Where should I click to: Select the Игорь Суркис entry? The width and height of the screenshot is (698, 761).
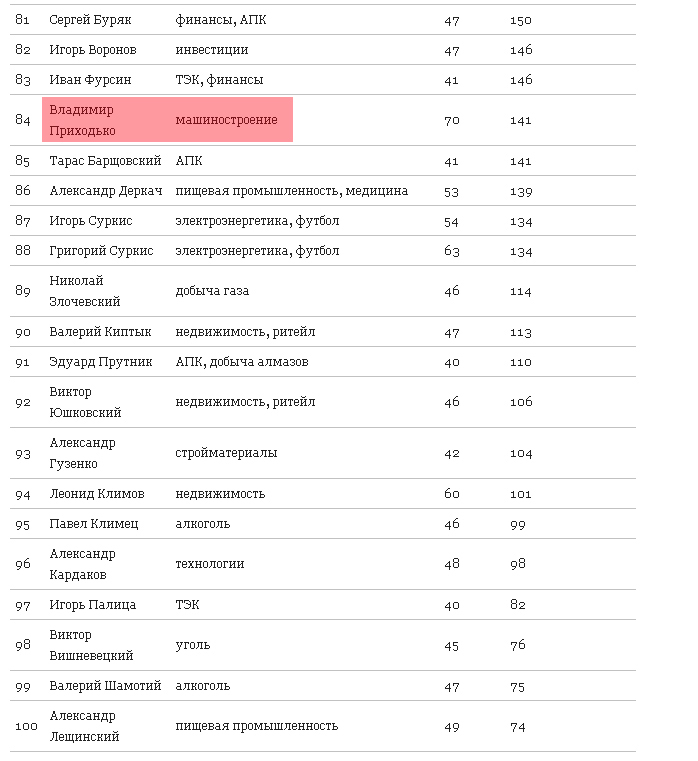(91, 221)
